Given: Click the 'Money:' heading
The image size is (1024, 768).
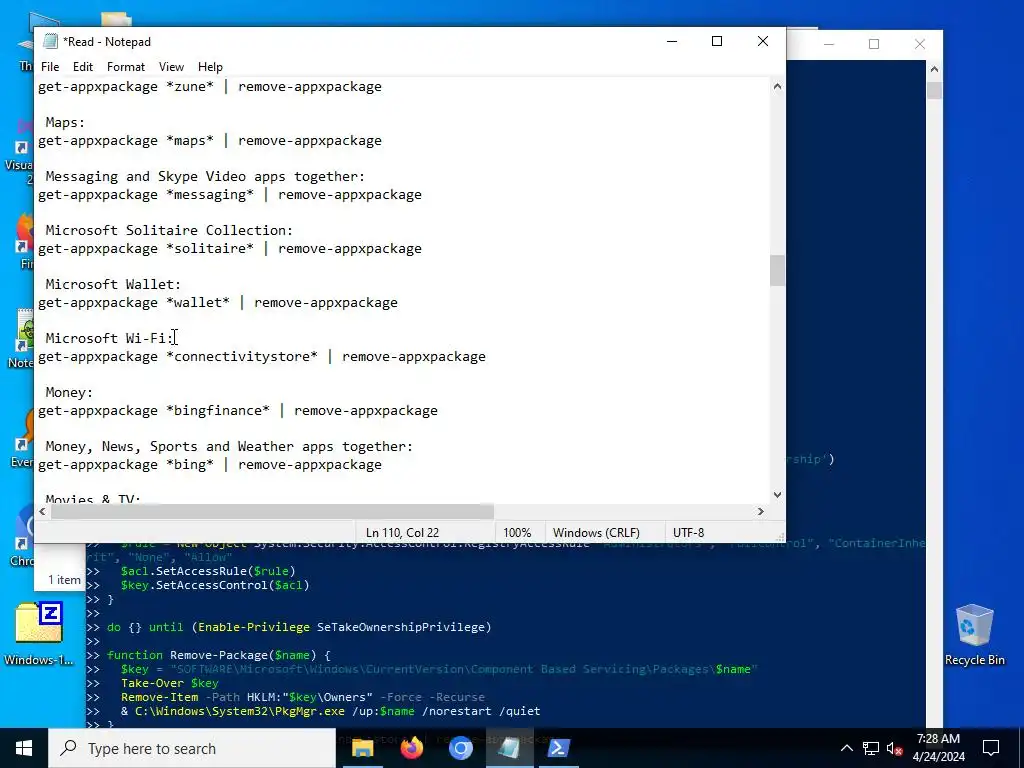Looking at the screenshot, I should 69,392.
